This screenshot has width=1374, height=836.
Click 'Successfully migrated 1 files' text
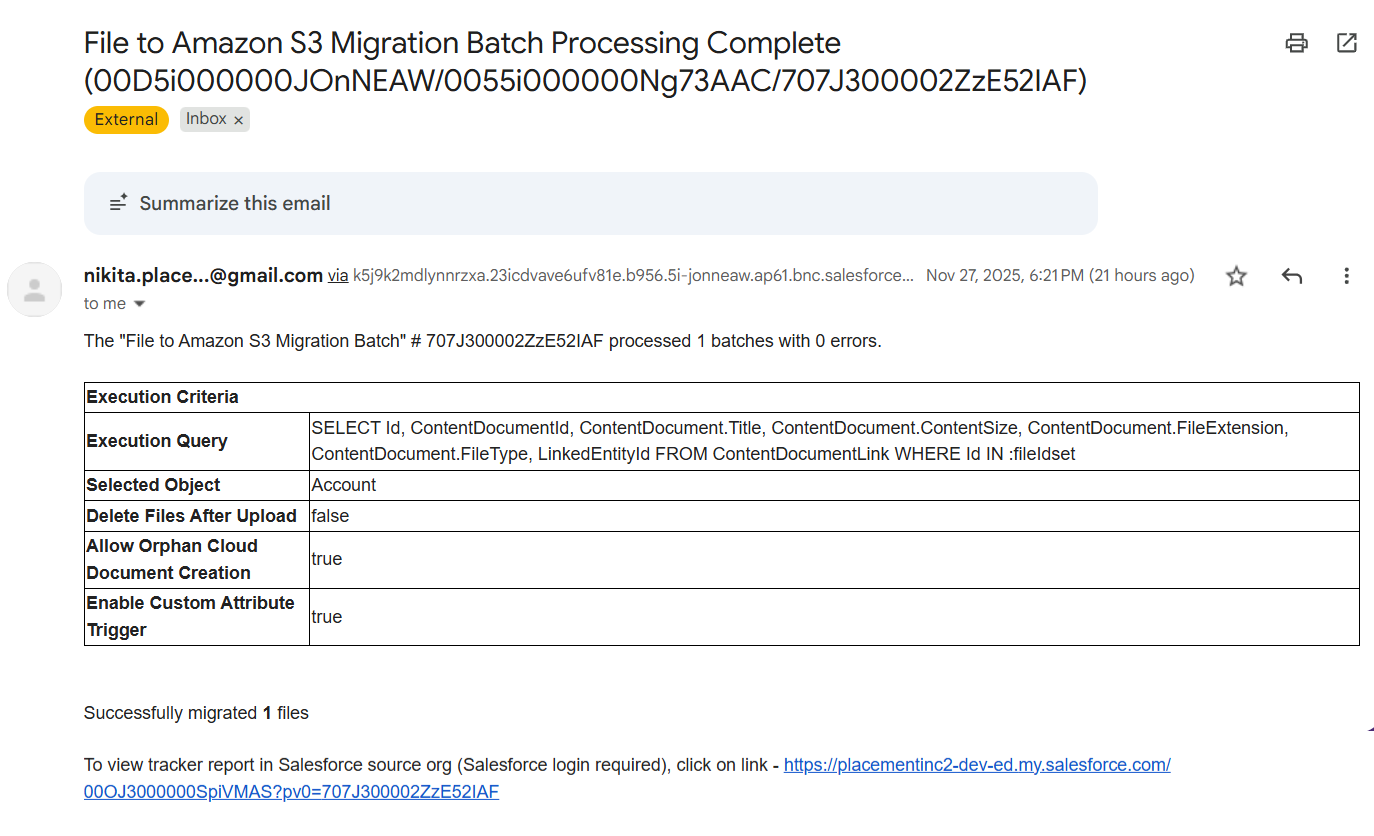click(x=196, y=713)
